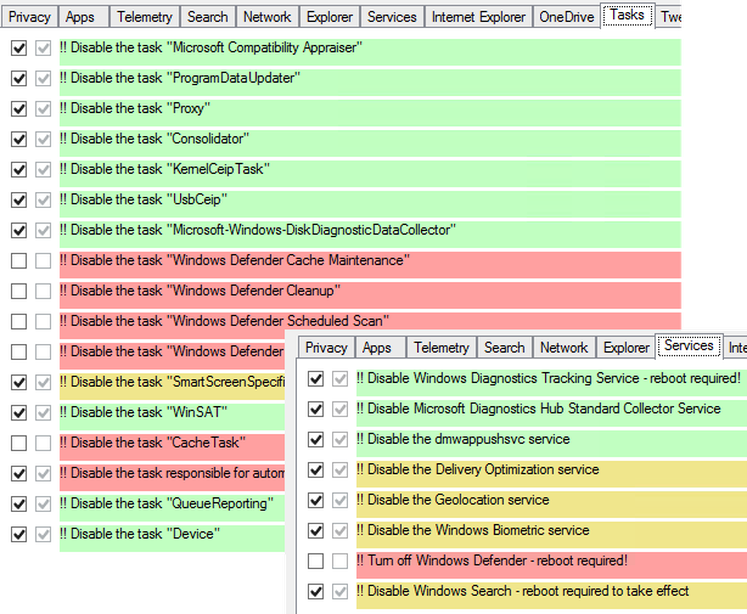747x614 pixels.
Task: Toggle Diagnostics Hub Standard Collector checkbox
Action: 316,409
